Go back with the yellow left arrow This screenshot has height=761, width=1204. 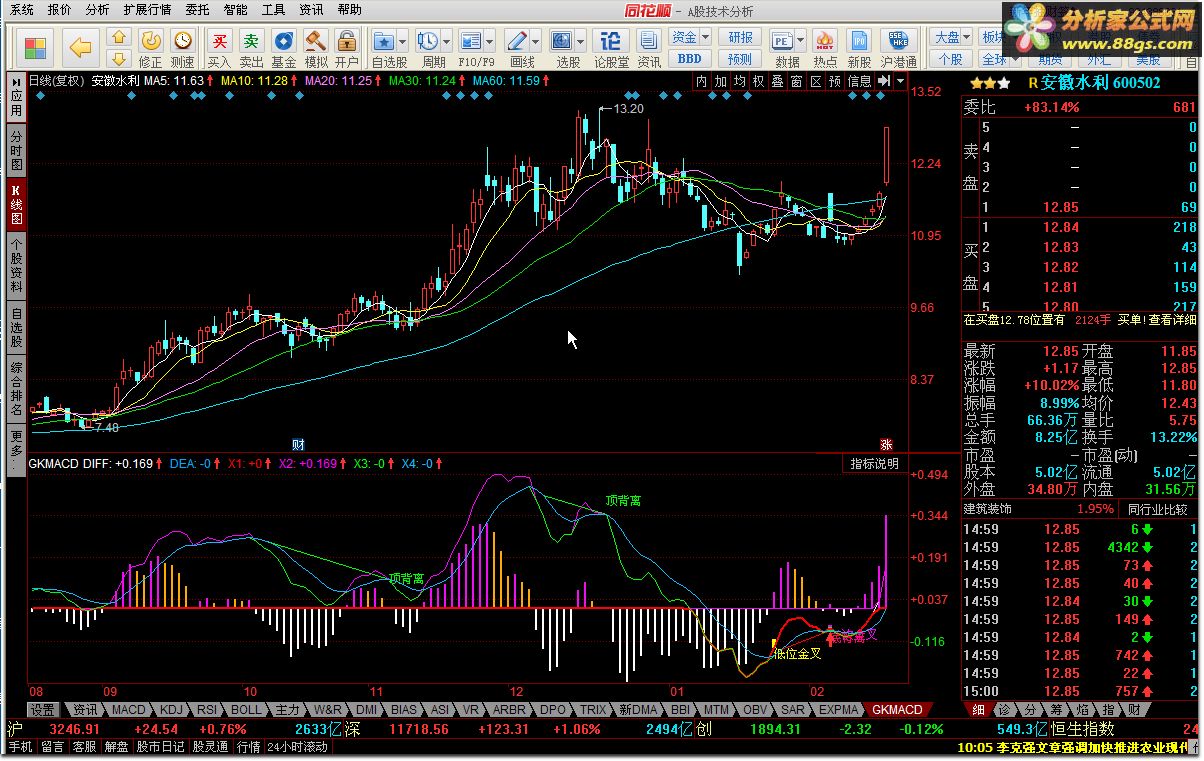click(x=80, y=47)
